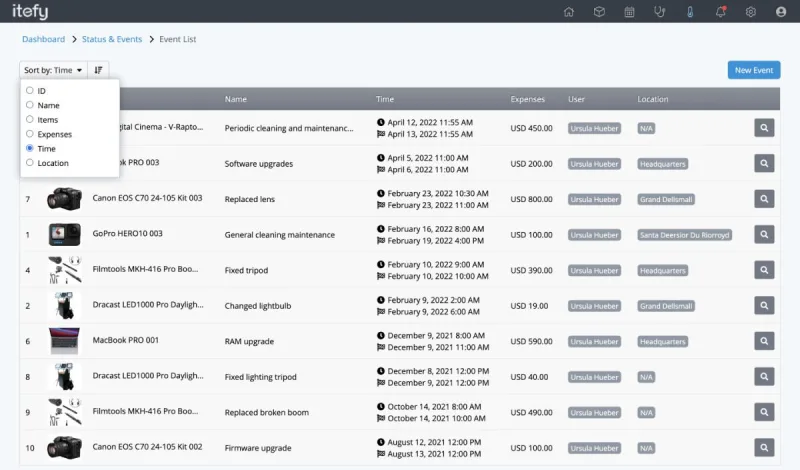
Task: Click the New Event button
Action: (x=753, y=70)
